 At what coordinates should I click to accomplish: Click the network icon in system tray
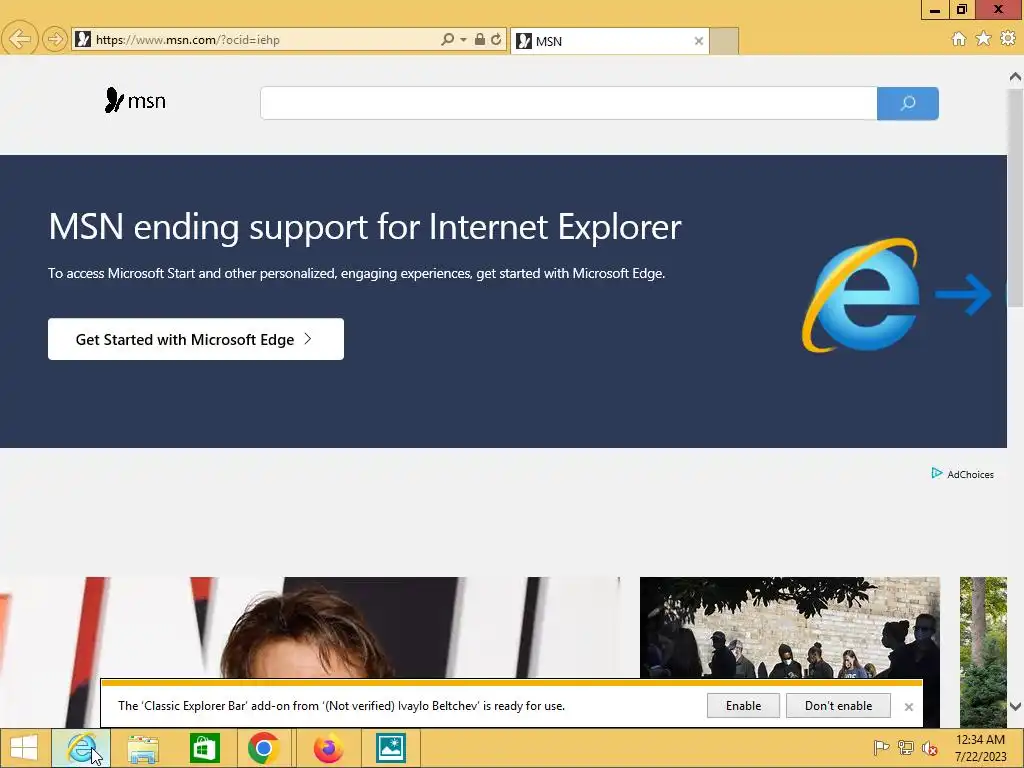coord(906,747)
